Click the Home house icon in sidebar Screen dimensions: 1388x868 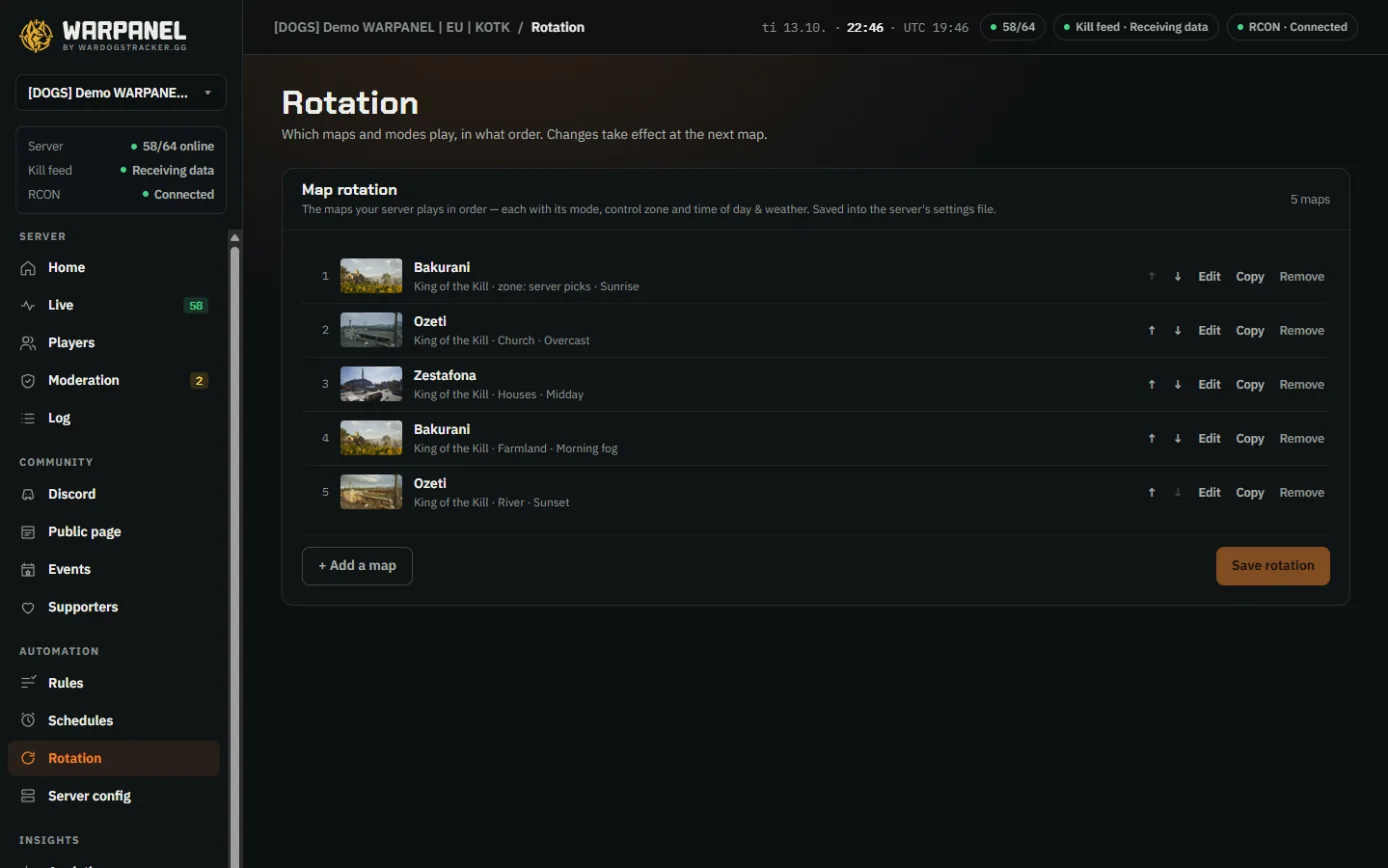28,268
